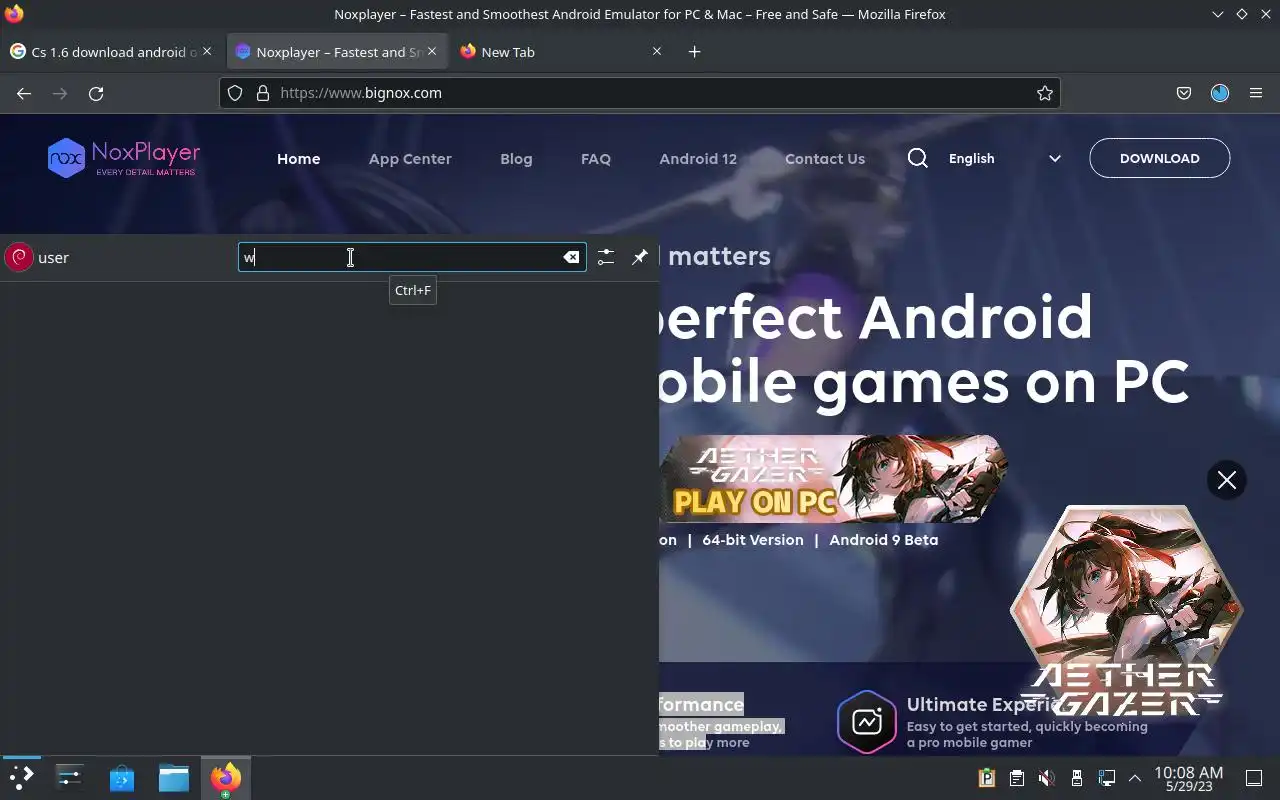The width and height of the screenshot is (1280, 800).
Task: Open the App Center page
Action: (410, 159)
